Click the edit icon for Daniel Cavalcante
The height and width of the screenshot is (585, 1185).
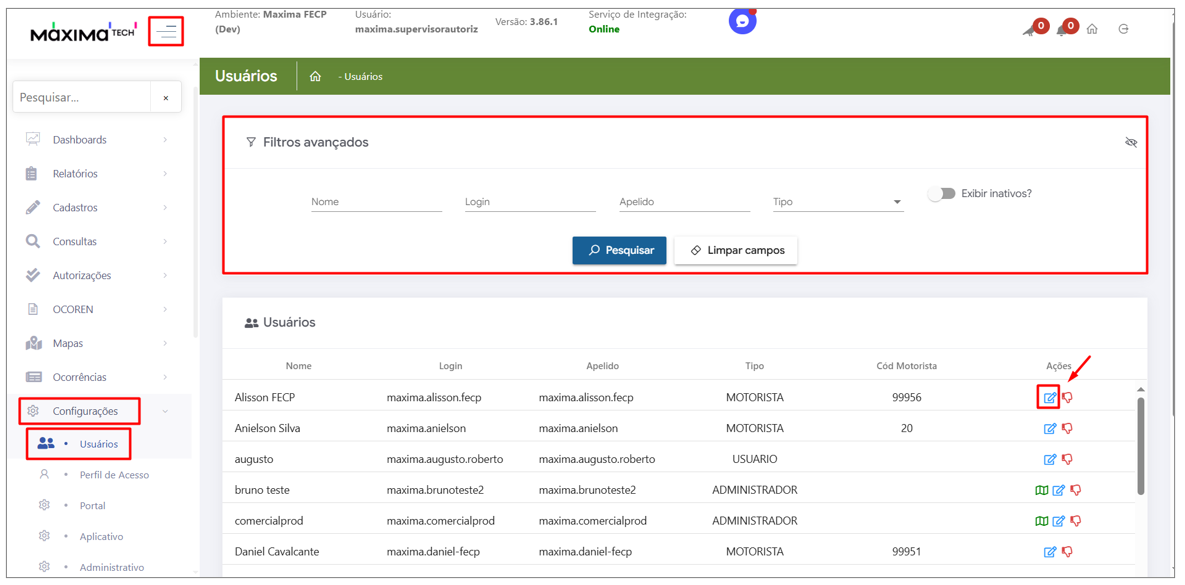1049,552
